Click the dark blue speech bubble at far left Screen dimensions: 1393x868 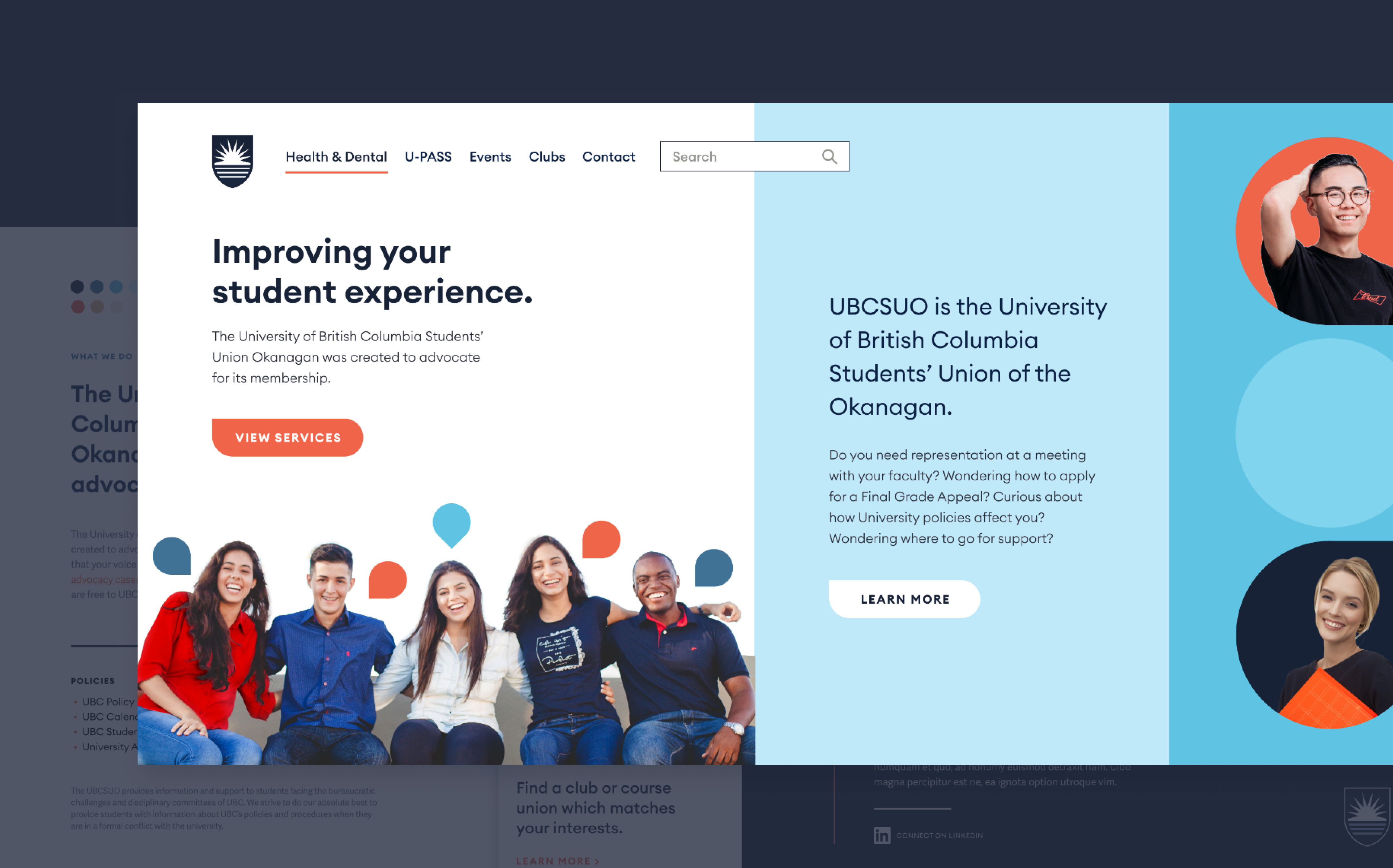[172, 556]
